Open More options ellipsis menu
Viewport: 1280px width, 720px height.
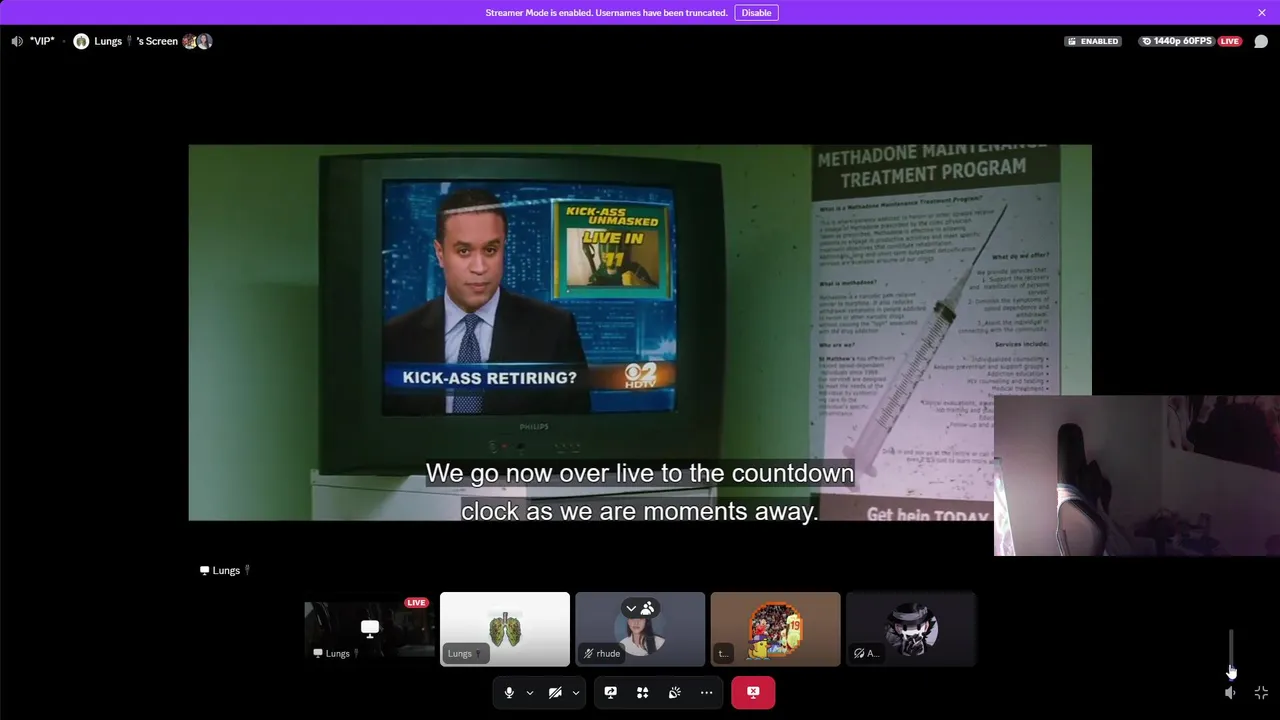pyautogui.click(x=706, y=692)
